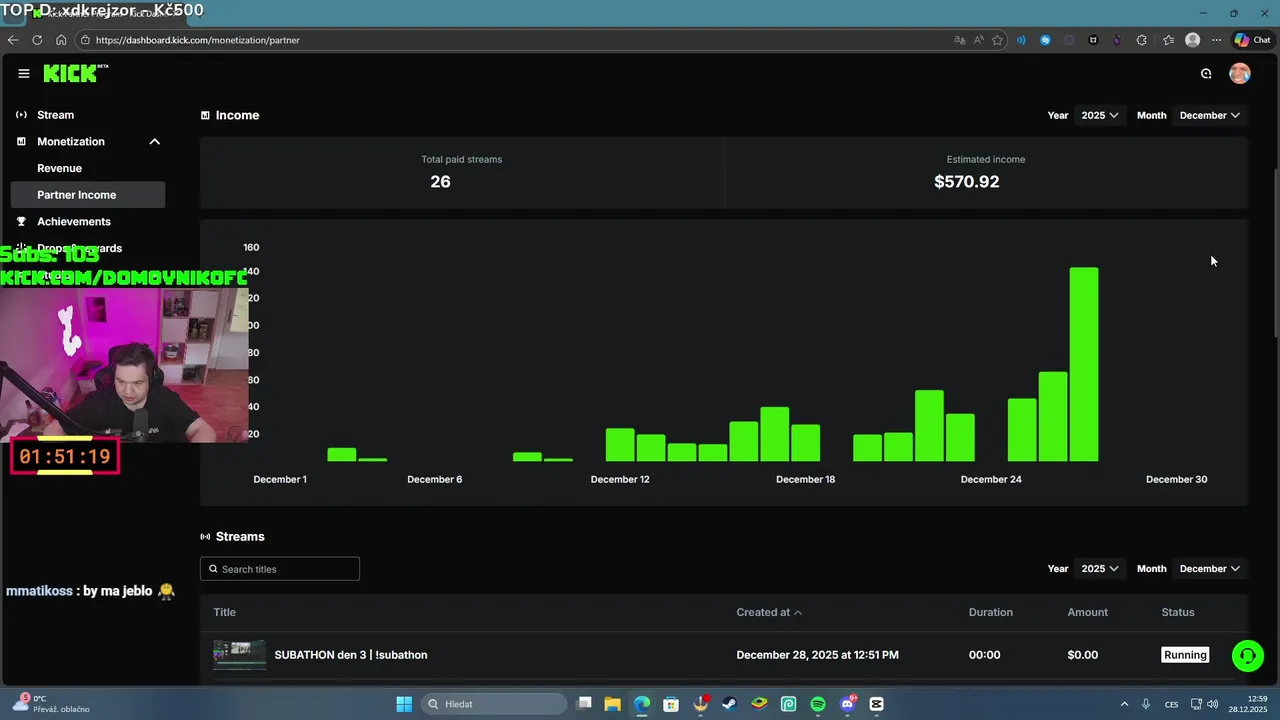Open Task View on the taskbar
Viewport: 1280px width, 720px height.
585,704
